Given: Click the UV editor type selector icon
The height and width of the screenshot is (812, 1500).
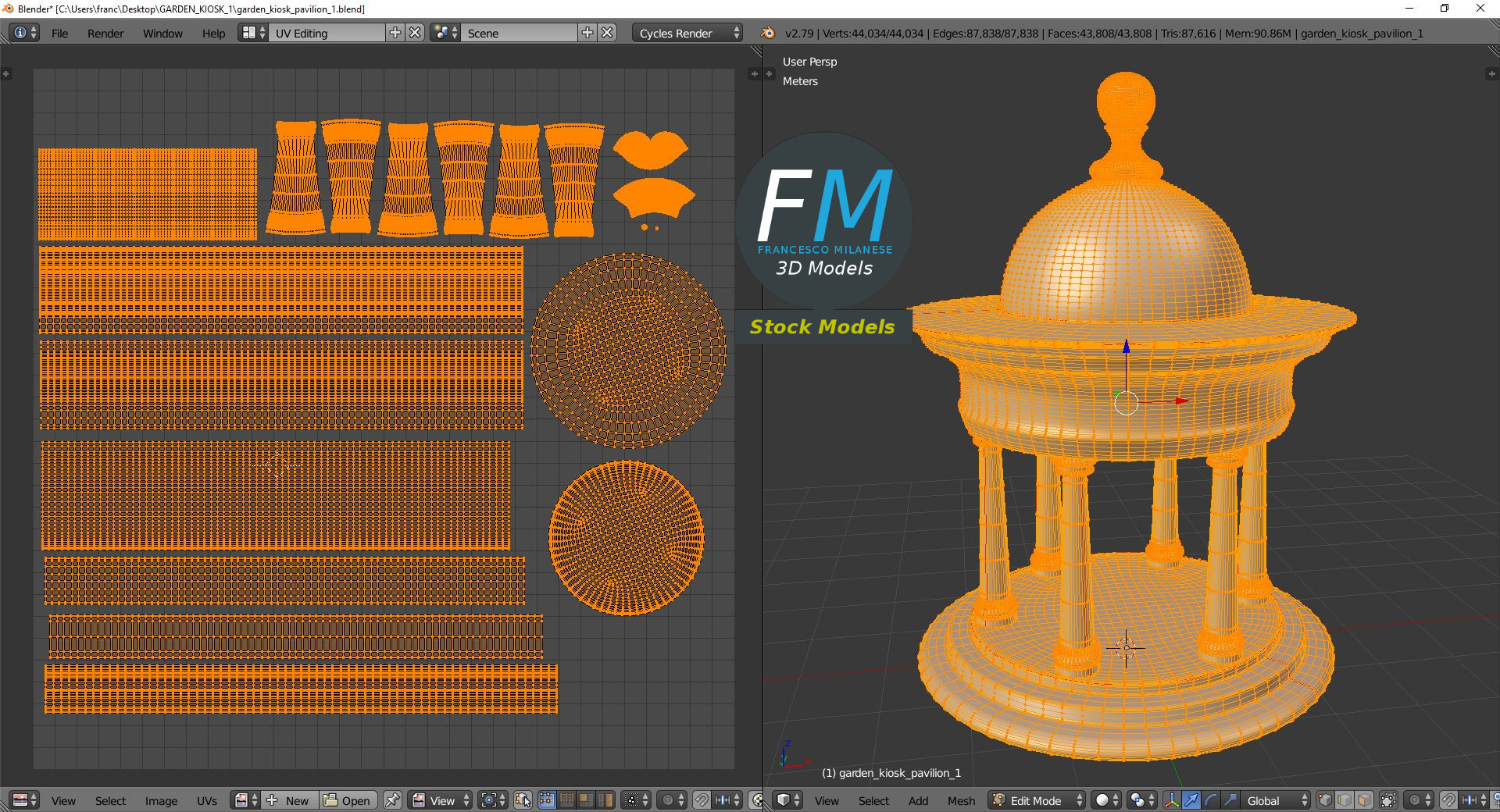Looking at the screenshot, I should point(20,801).
